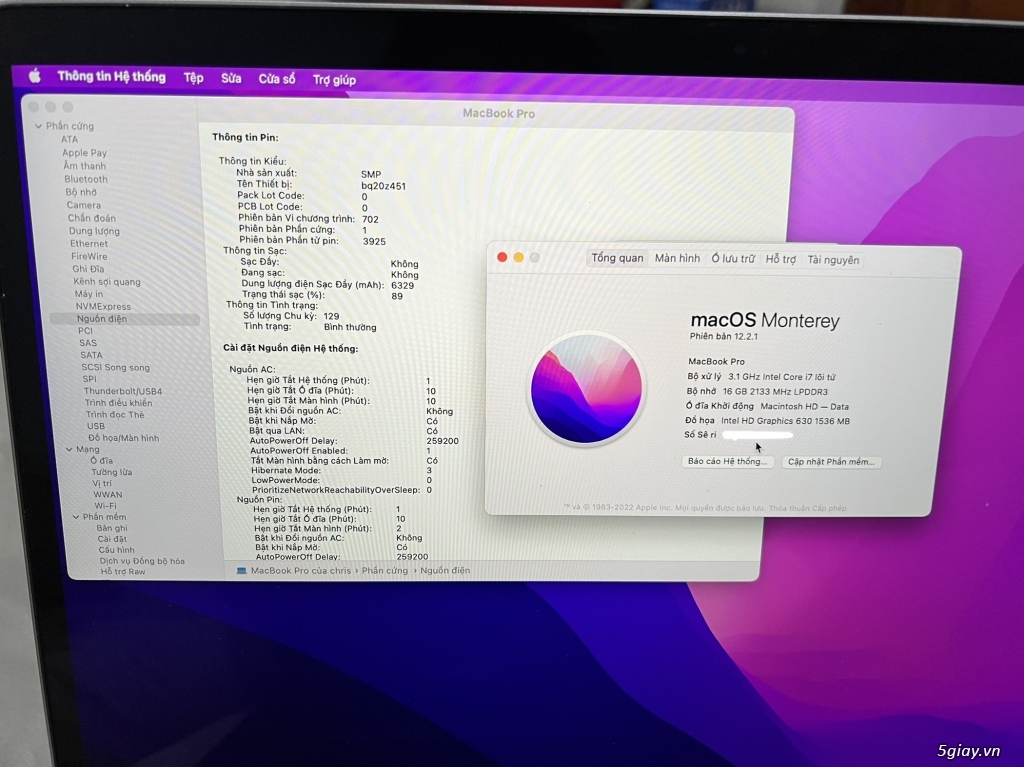Select Bluetooth in the sidebar
Viewport: 1024px width, 767px height.
tap(86, 179)
